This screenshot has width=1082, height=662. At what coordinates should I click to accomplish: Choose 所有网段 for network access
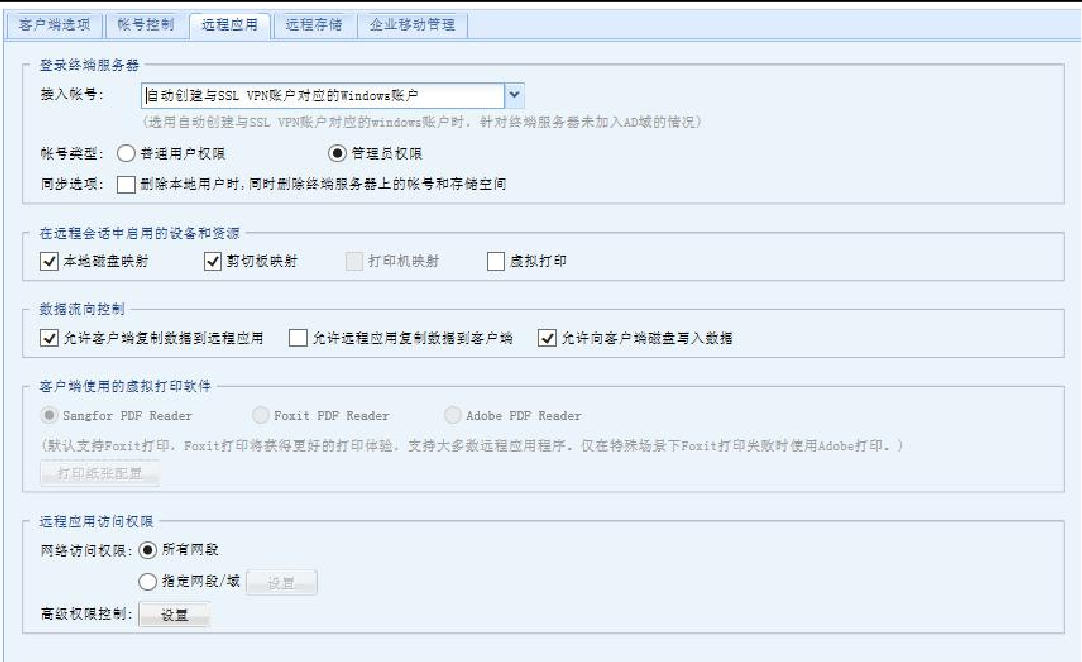point(149,549)
